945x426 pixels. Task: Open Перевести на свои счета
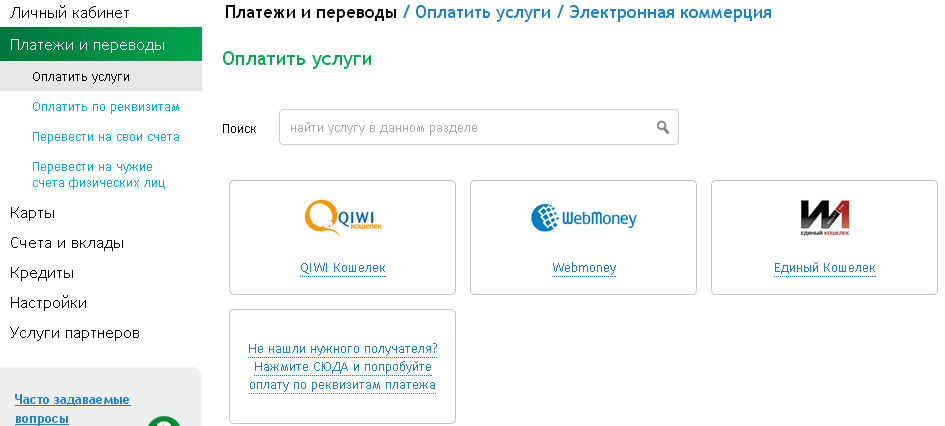tap(106, 137)
